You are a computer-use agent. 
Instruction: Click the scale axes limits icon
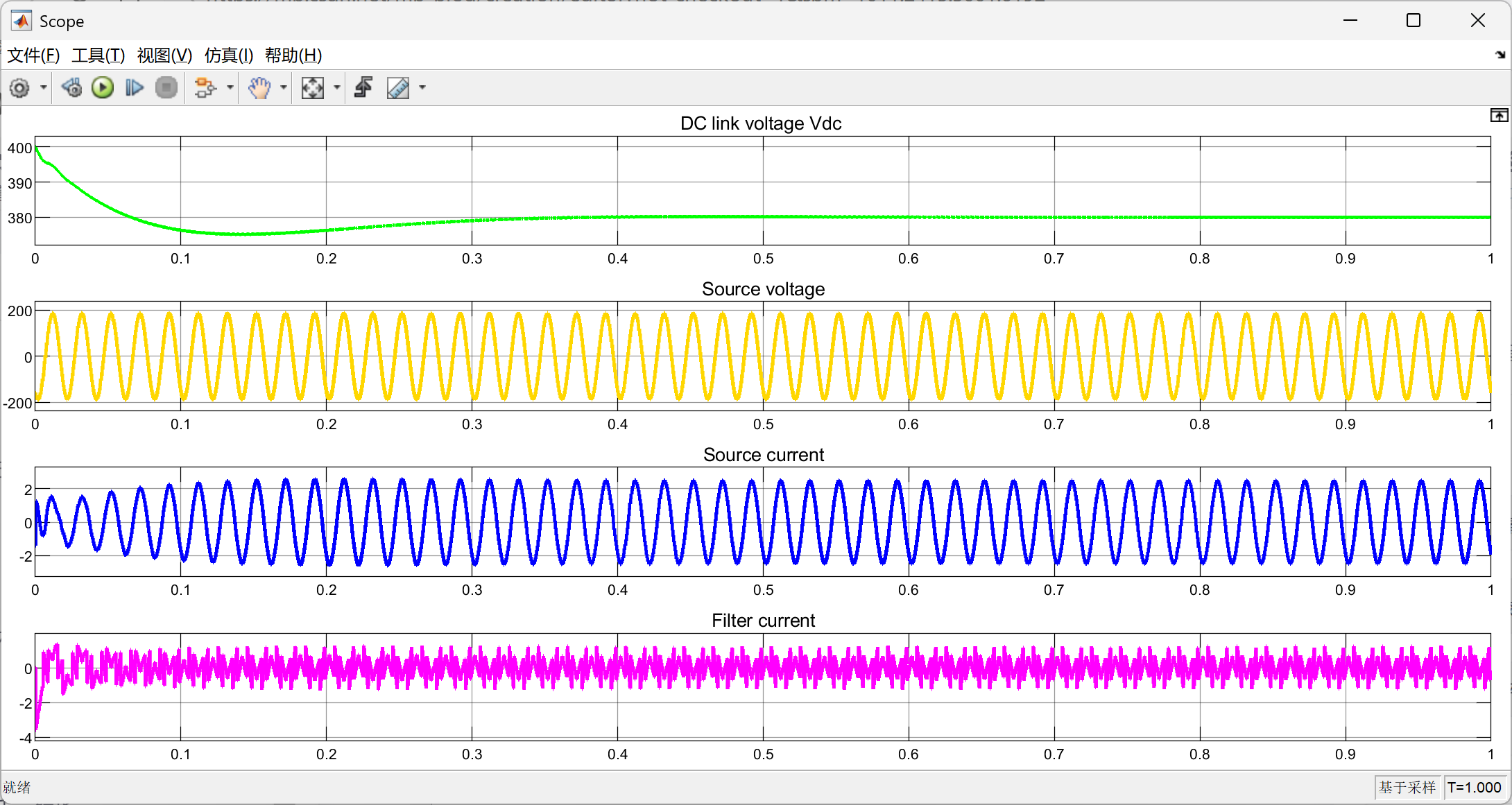(x=313, y=88)
